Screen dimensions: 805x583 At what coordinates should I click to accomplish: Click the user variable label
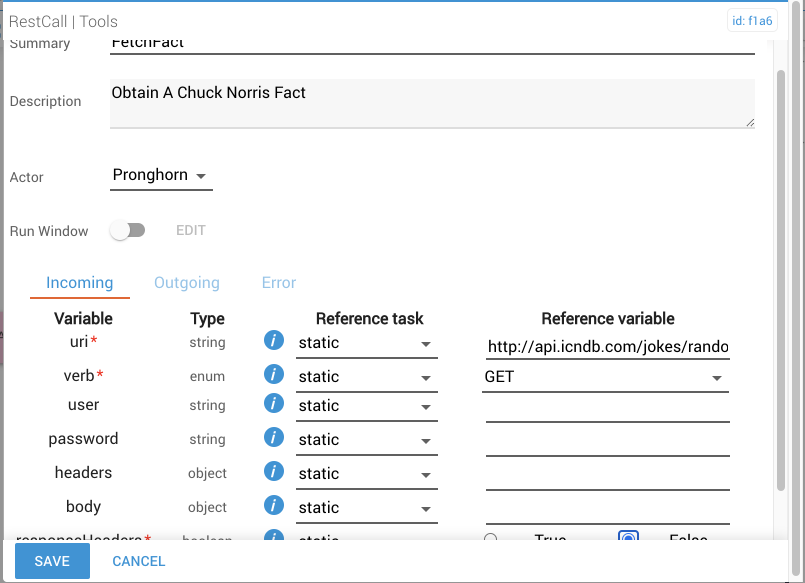click(x=83, y=405)
